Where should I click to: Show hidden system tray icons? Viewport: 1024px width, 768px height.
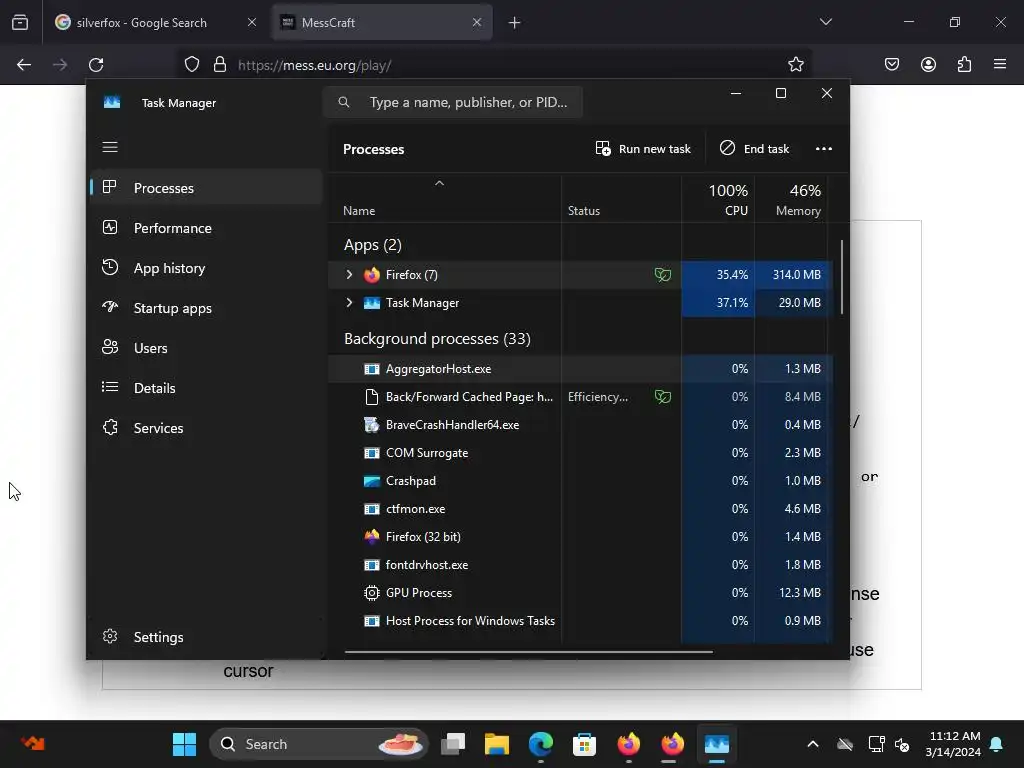tap(813, 744)
